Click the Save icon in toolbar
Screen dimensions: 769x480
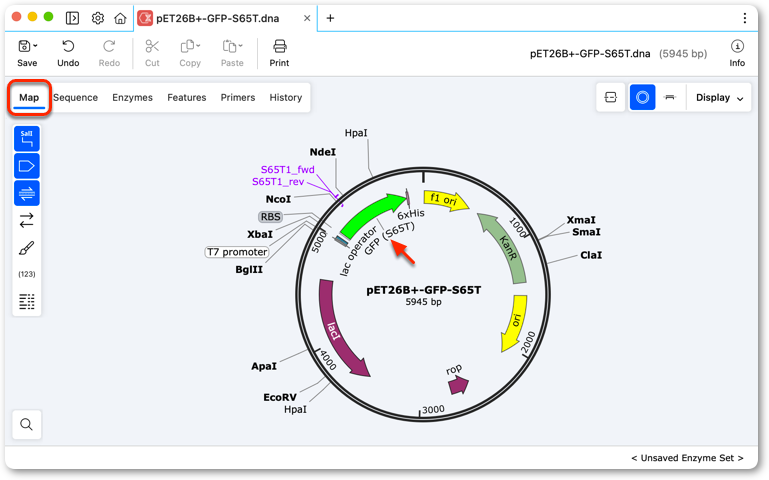click(24, 46)
